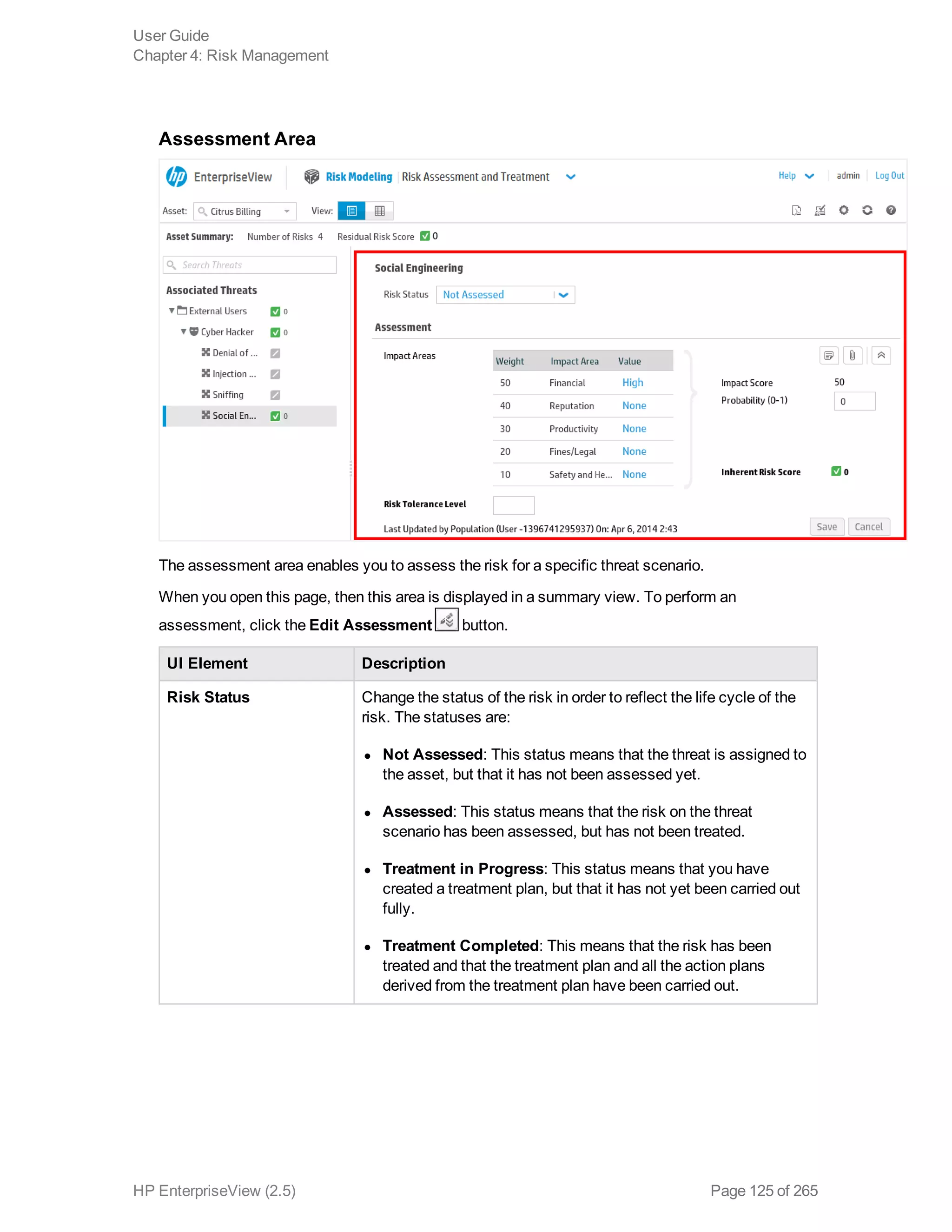This screenshot has height=1232, width=952.
Task: Open the Citrus Billing asset dropdown arrow
Action: [x=287, y=212]
